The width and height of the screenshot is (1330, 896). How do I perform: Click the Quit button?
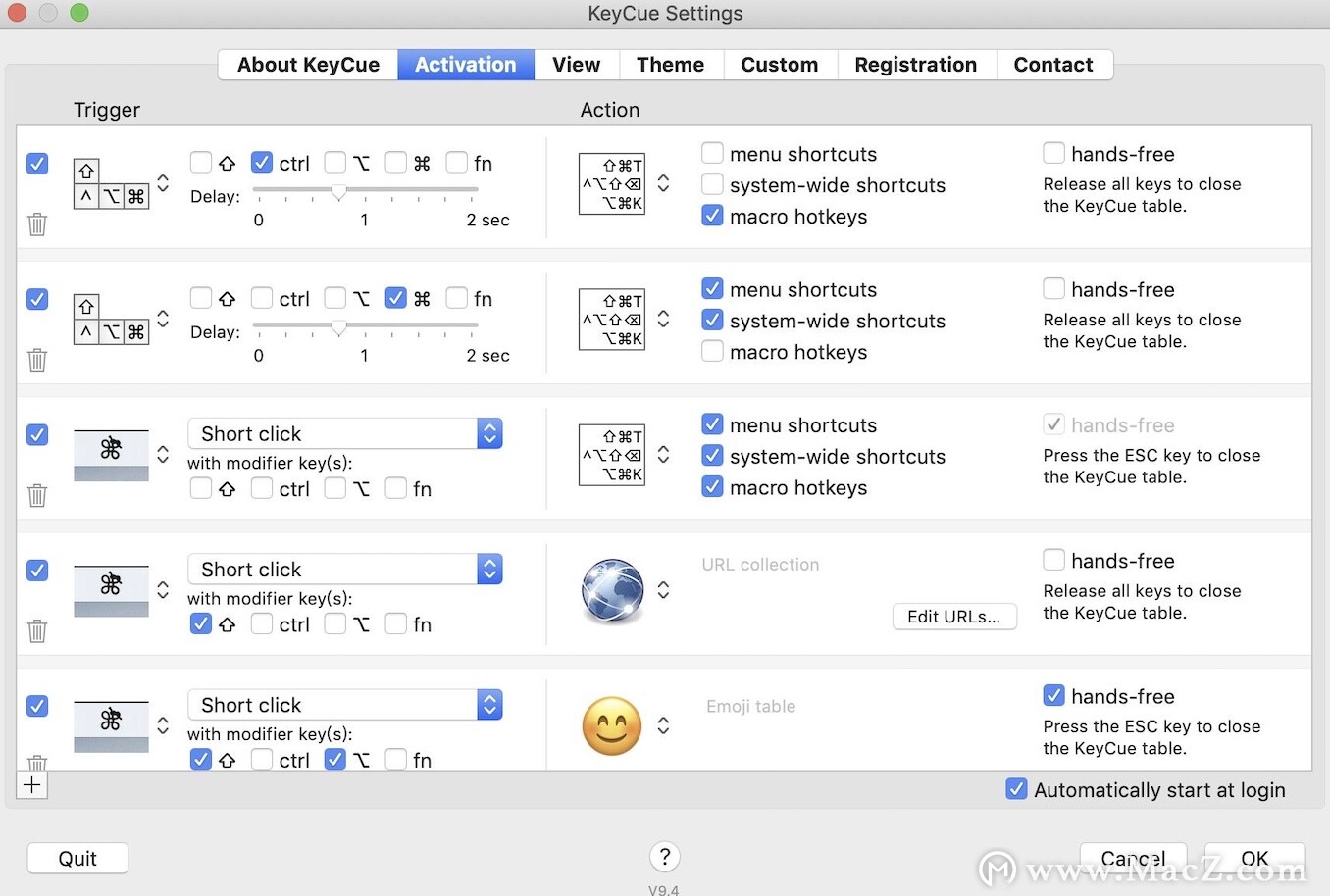pyautogui.click(x=77, y=859)
